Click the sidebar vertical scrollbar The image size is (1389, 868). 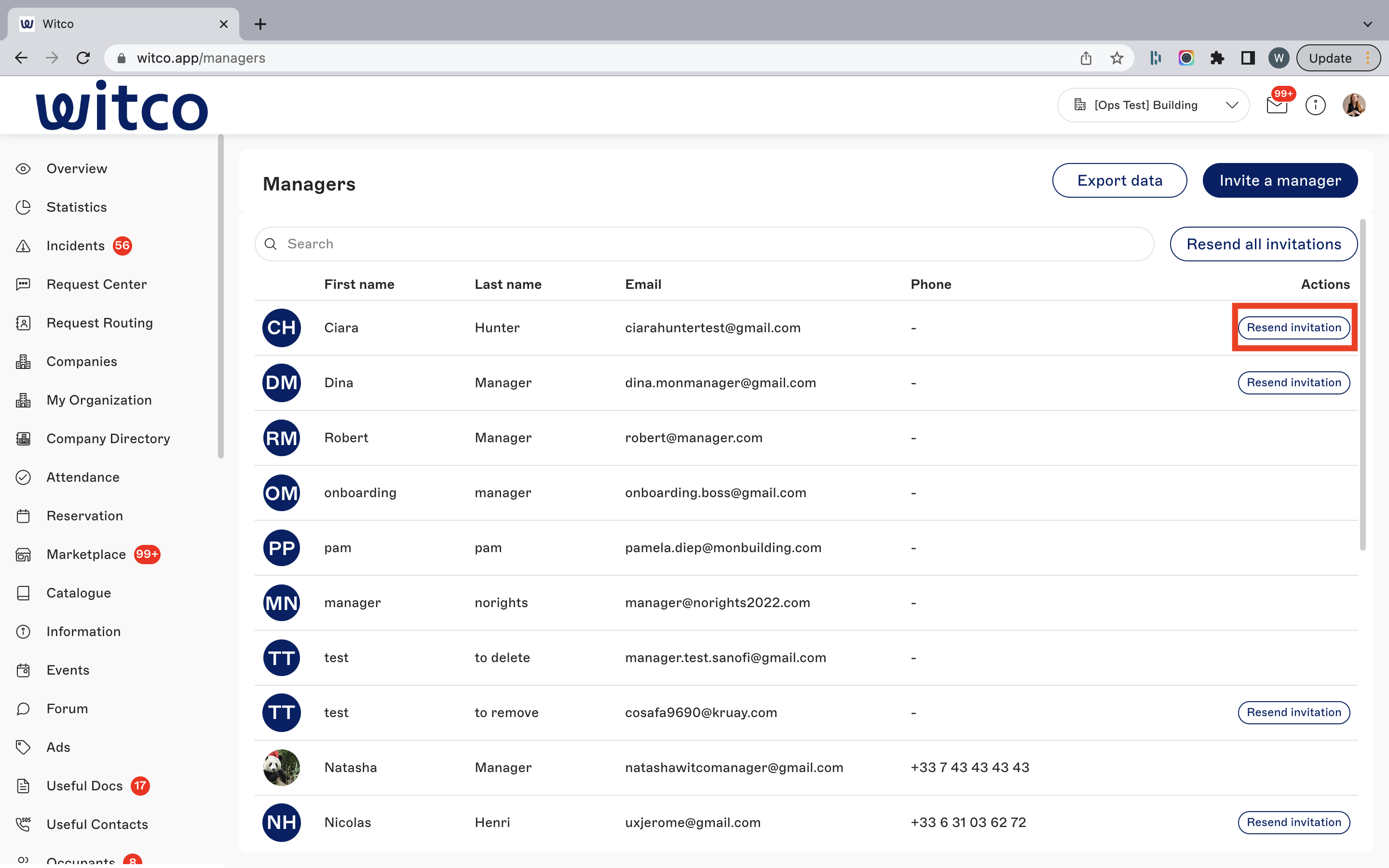pyautogui.click(x=221, y=297)
